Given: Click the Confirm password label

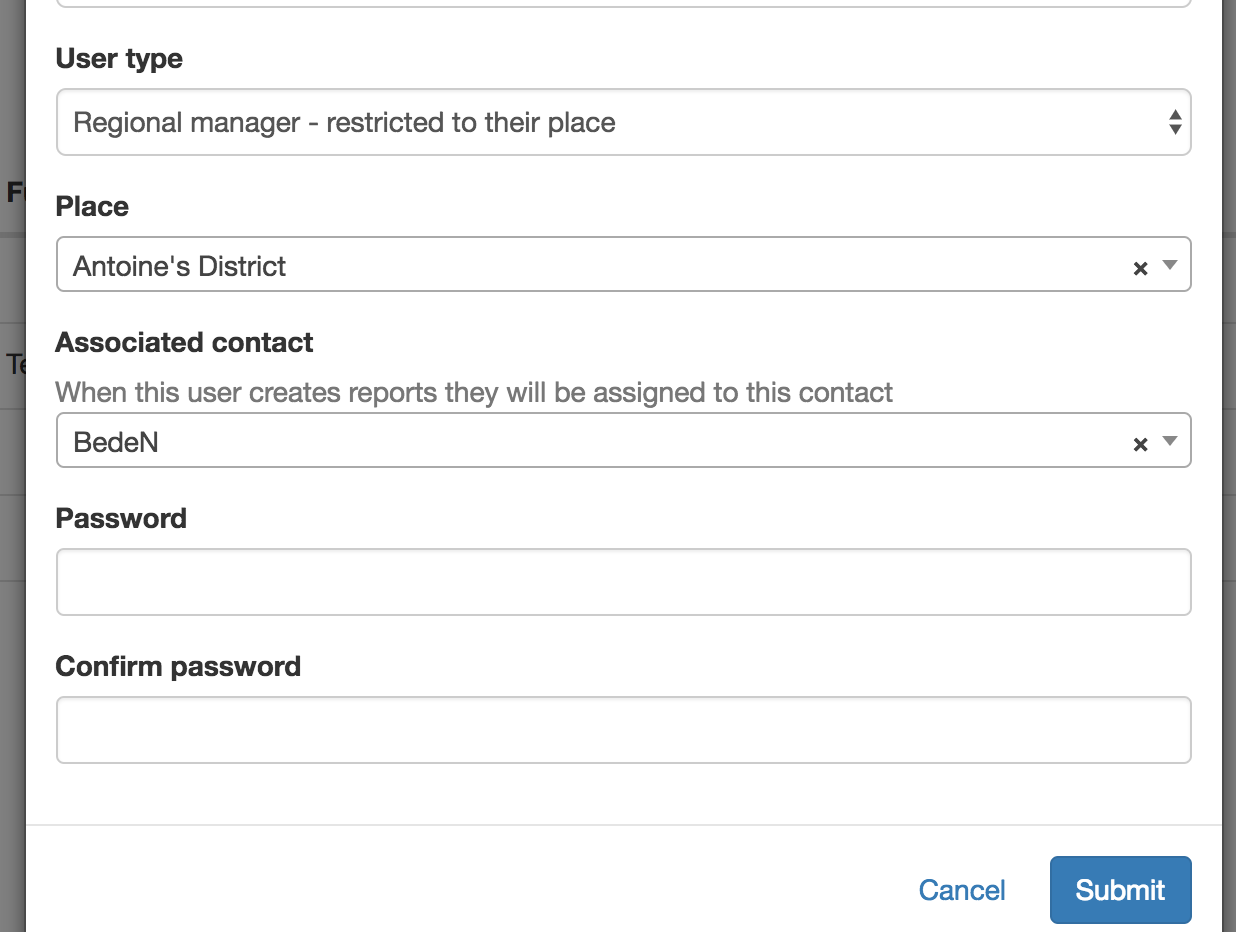Looking at the screenshot, I should click(178, 667).
